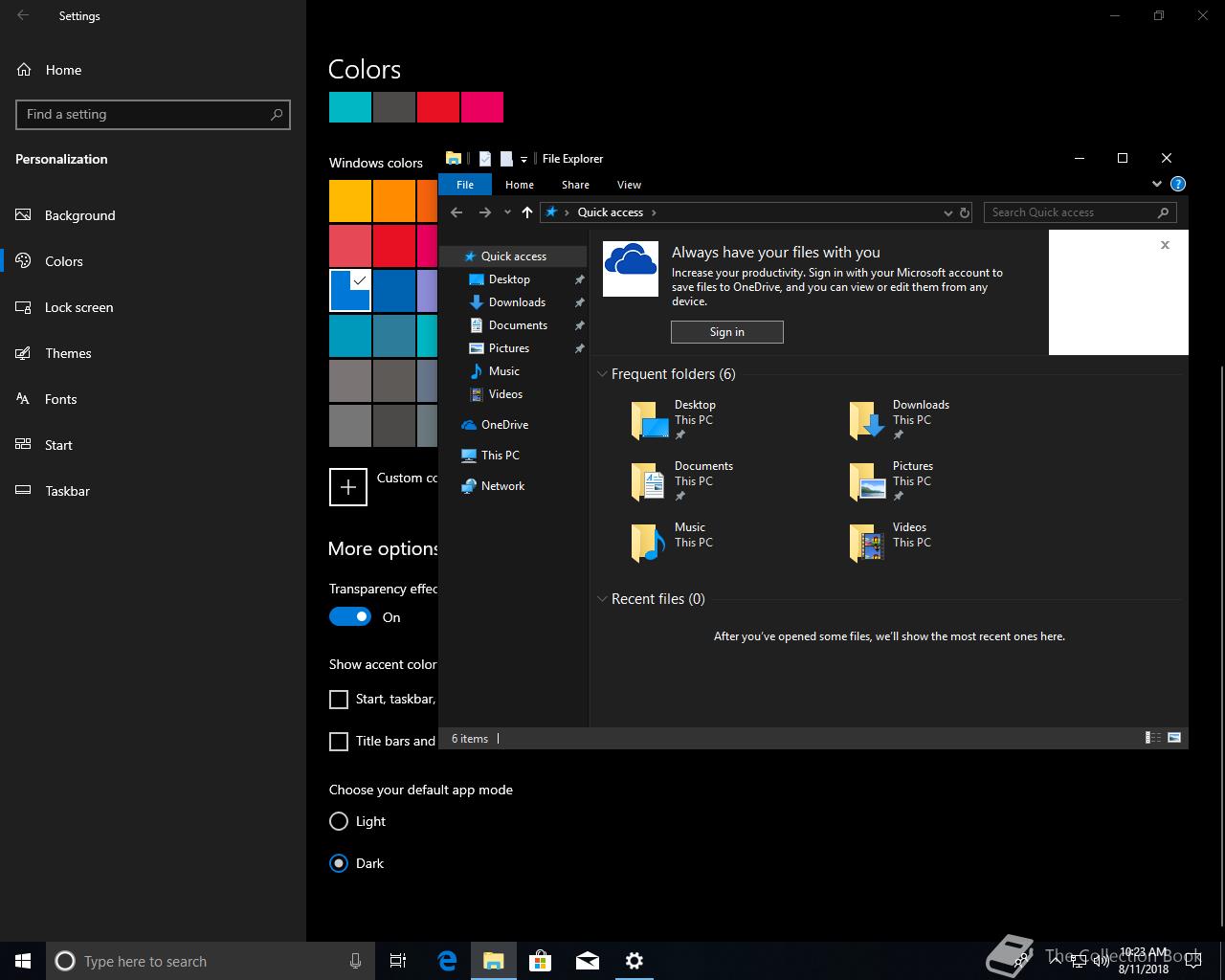Open the Pictures folder in Frequent folders
Screen dimensions: 1225x980
(x=892, y=481)
